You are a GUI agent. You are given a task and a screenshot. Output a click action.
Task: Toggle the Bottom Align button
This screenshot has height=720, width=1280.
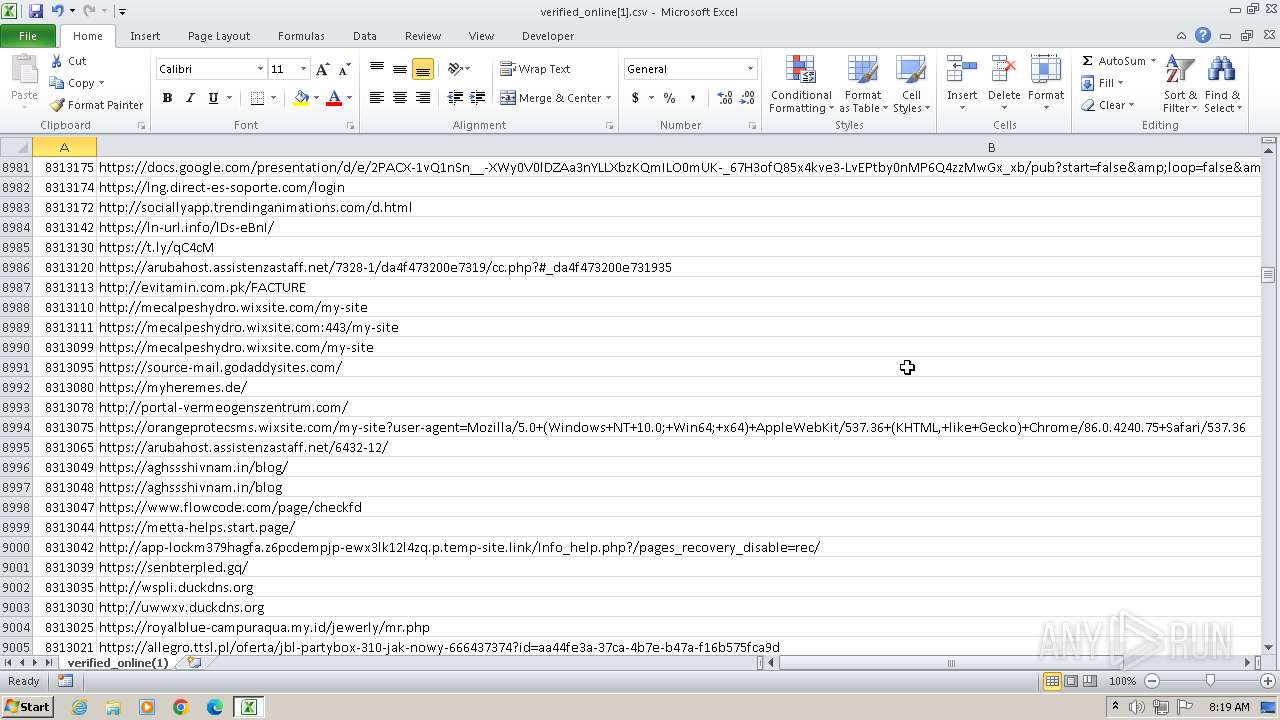[423, 69]
